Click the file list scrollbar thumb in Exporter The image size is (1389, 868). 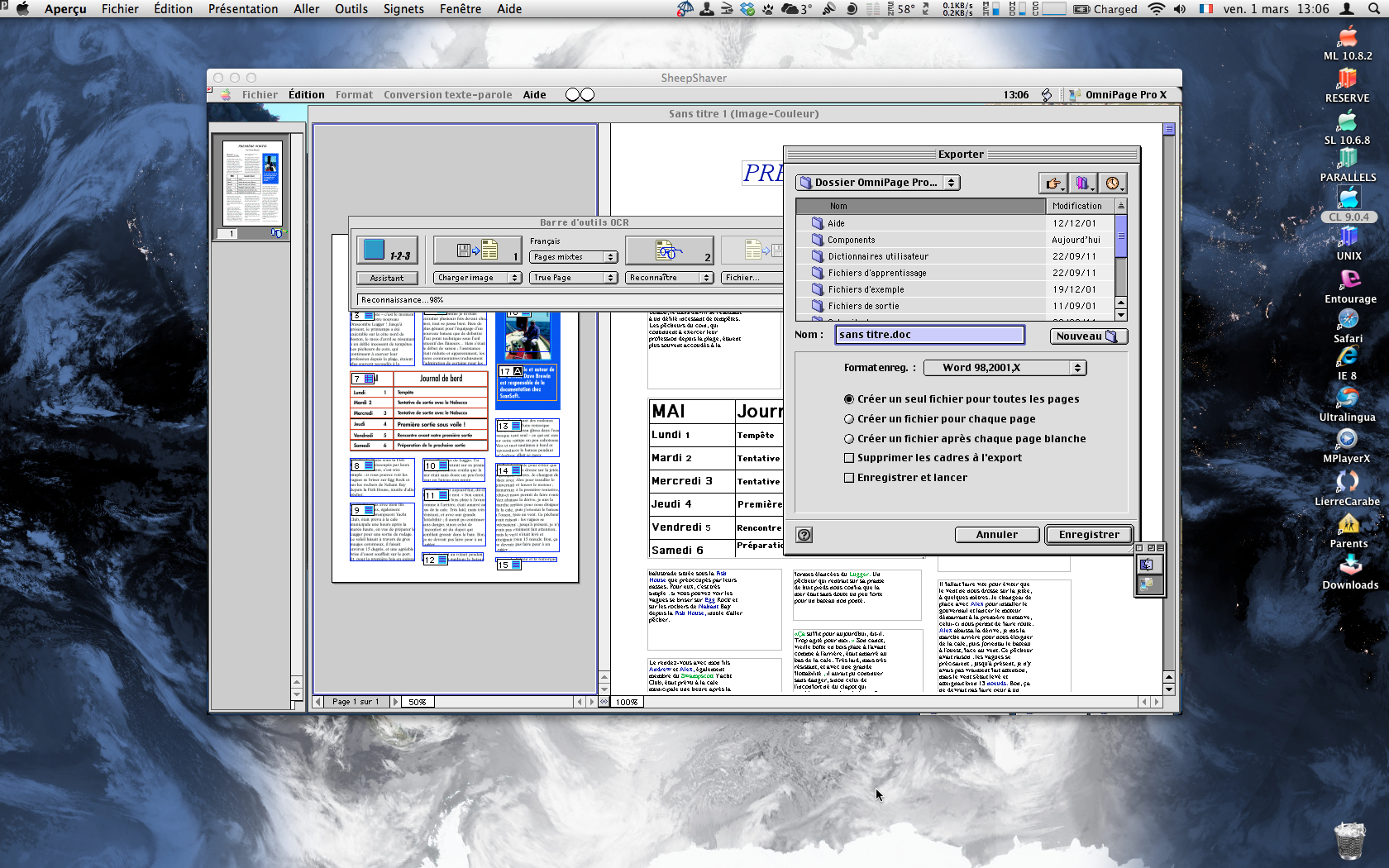1121,236
